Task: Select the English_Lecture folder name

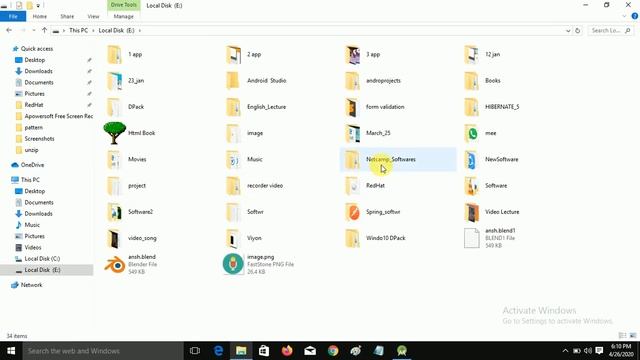Action: 267,107
